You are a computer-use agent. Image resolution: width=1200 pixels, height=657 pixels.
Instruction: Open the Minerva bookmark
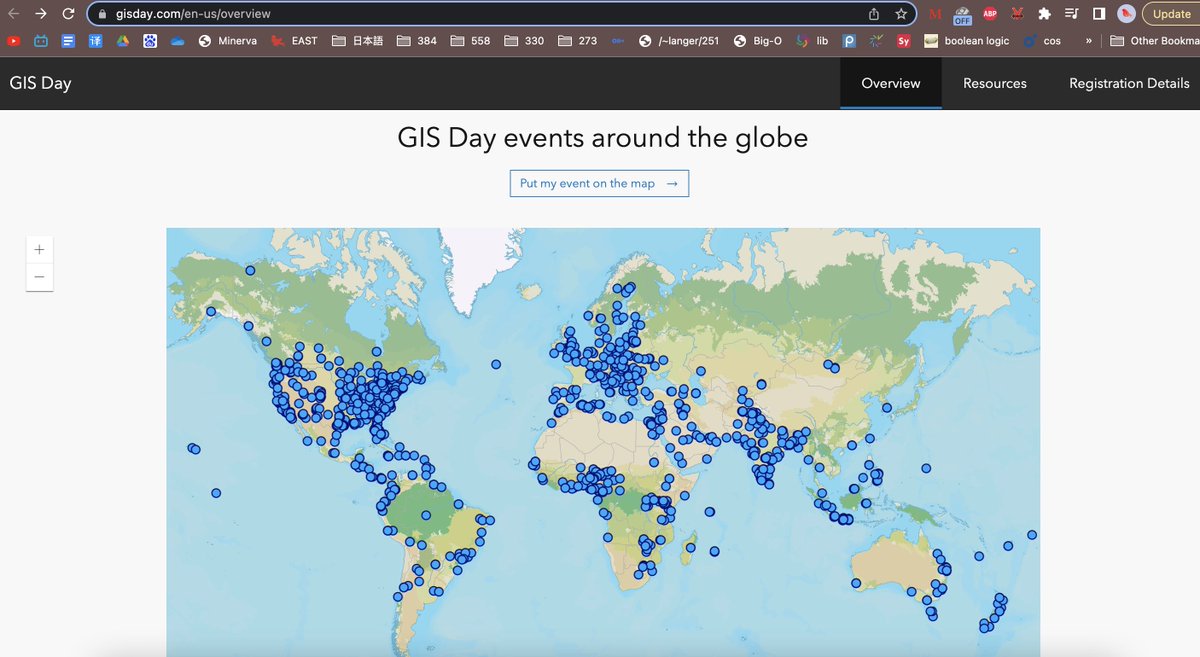tap(227, 41)
